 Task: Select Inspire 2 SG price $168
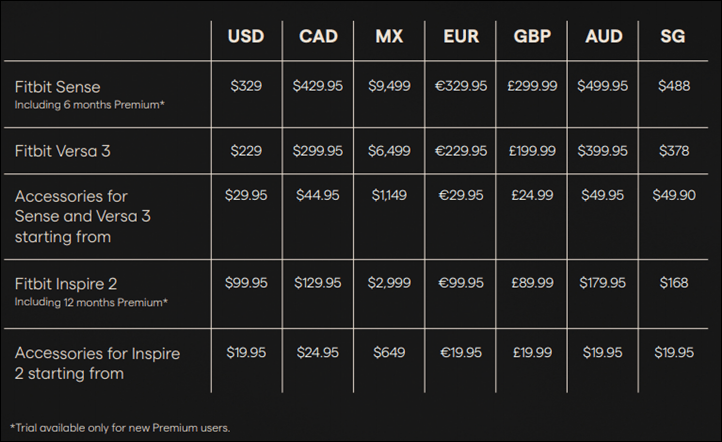click(x=674, y=283)
